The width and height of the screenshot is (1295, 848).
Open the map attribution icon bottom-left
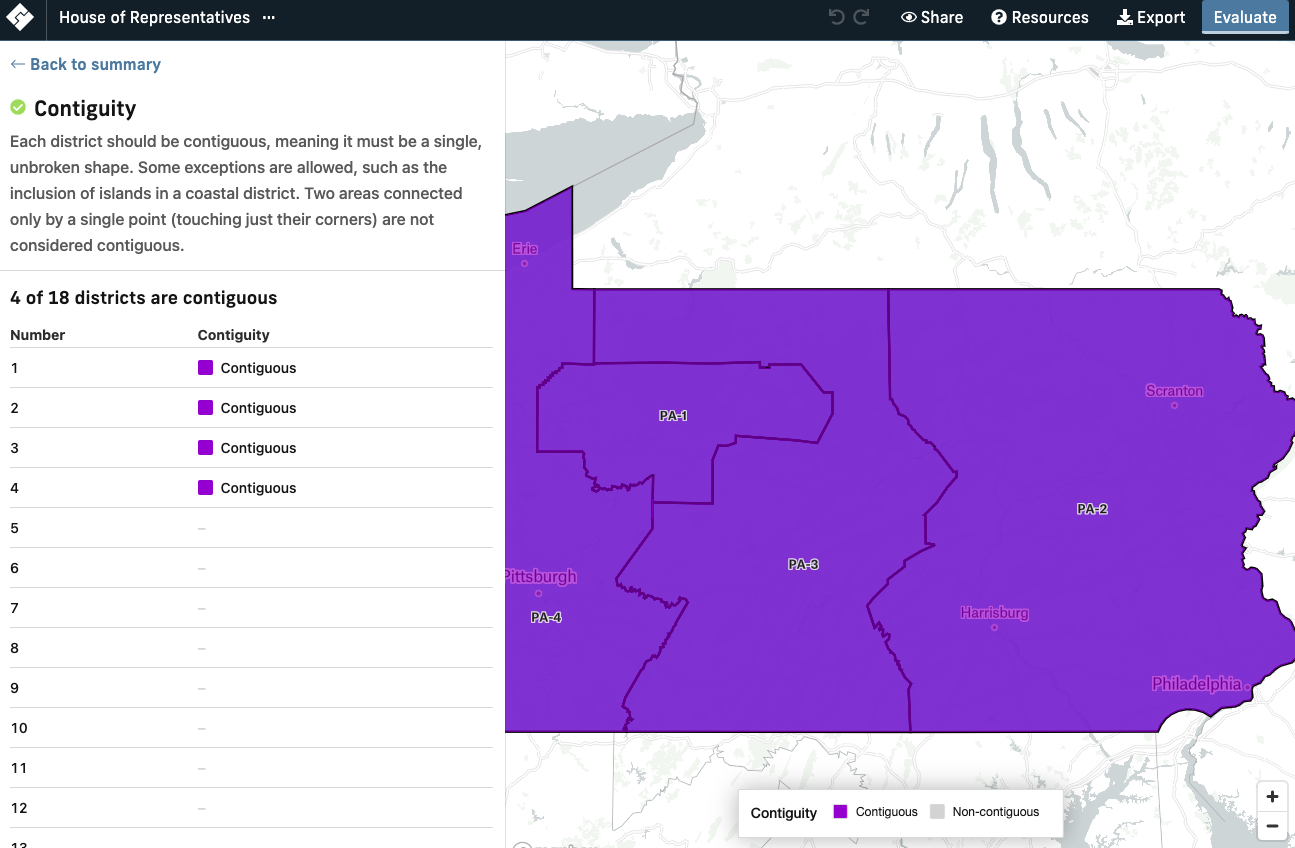coord(521,846)
